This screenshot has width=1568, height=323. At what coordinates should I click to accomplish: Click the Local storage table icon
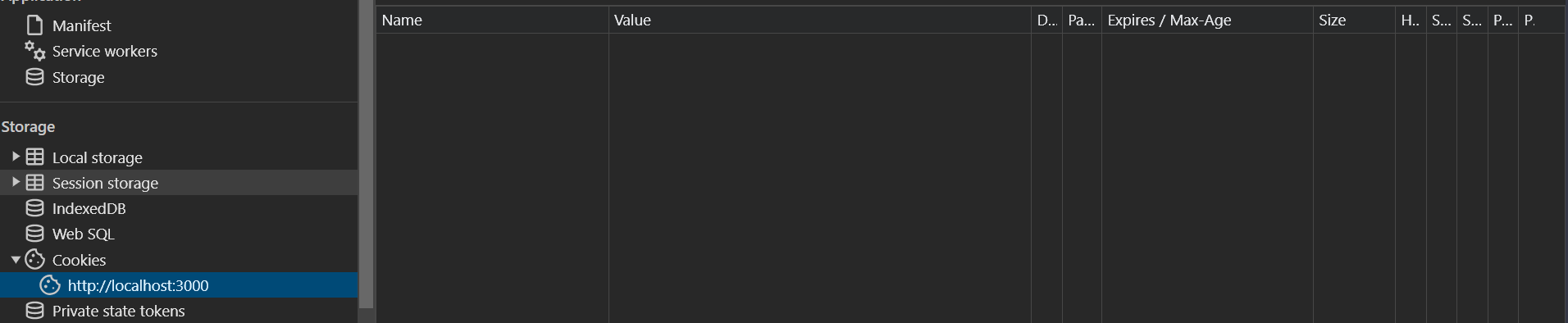(x=34, y=157)
